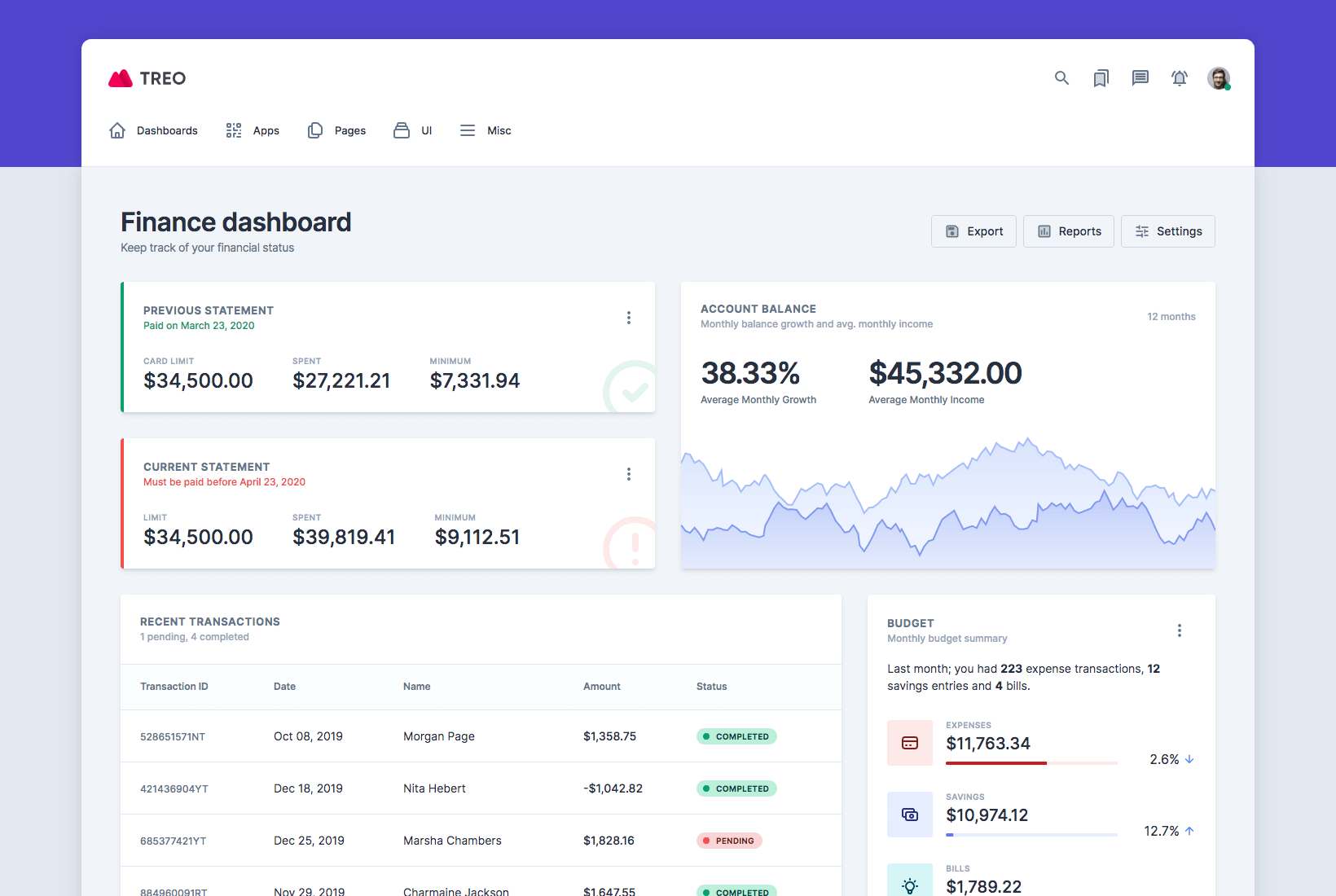
Task: Click the Reports button
Action: (1068, 231)
